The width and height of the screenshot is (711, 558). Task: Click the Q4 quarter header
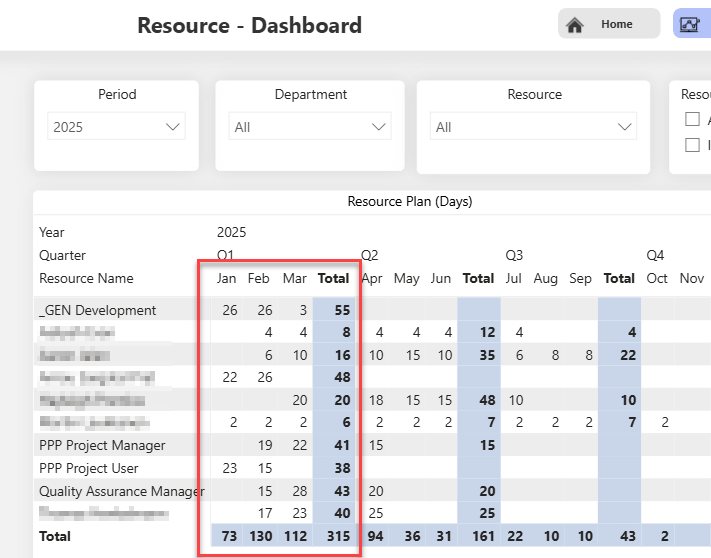coord(655,255)
